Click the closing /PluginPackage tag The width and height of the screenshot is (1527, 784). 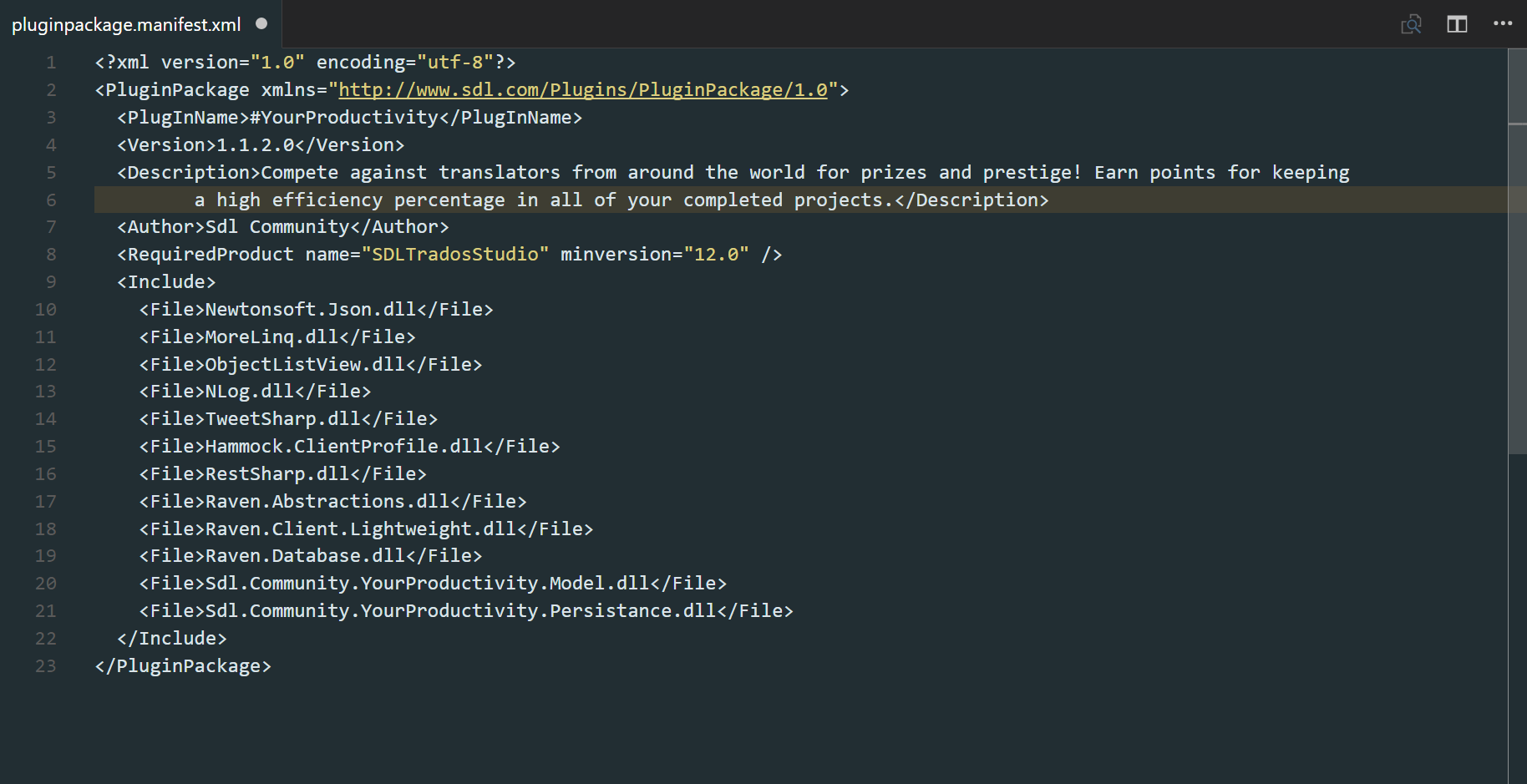[x=183, y=666]
